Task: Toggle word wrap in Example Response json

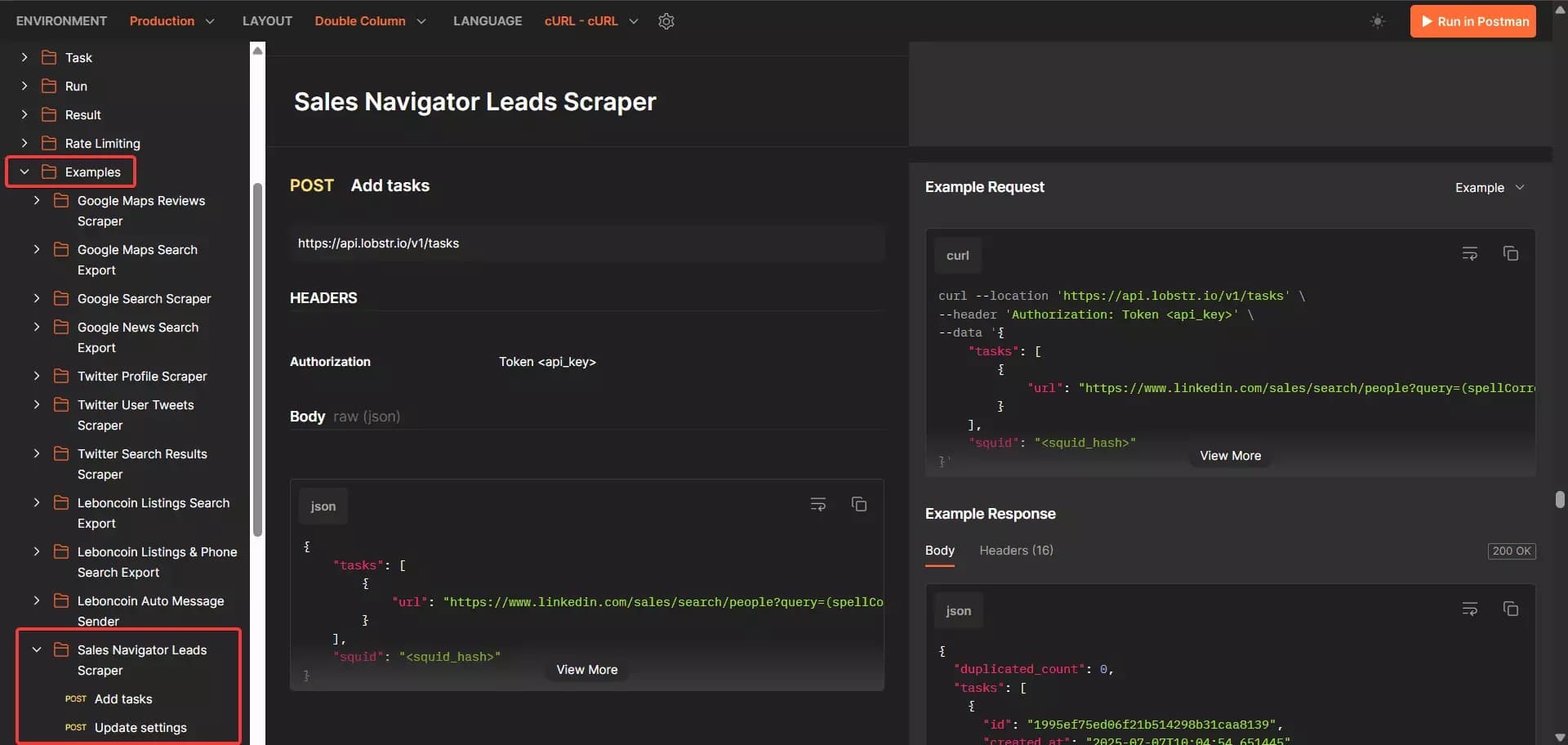Action: point(1469,609)
